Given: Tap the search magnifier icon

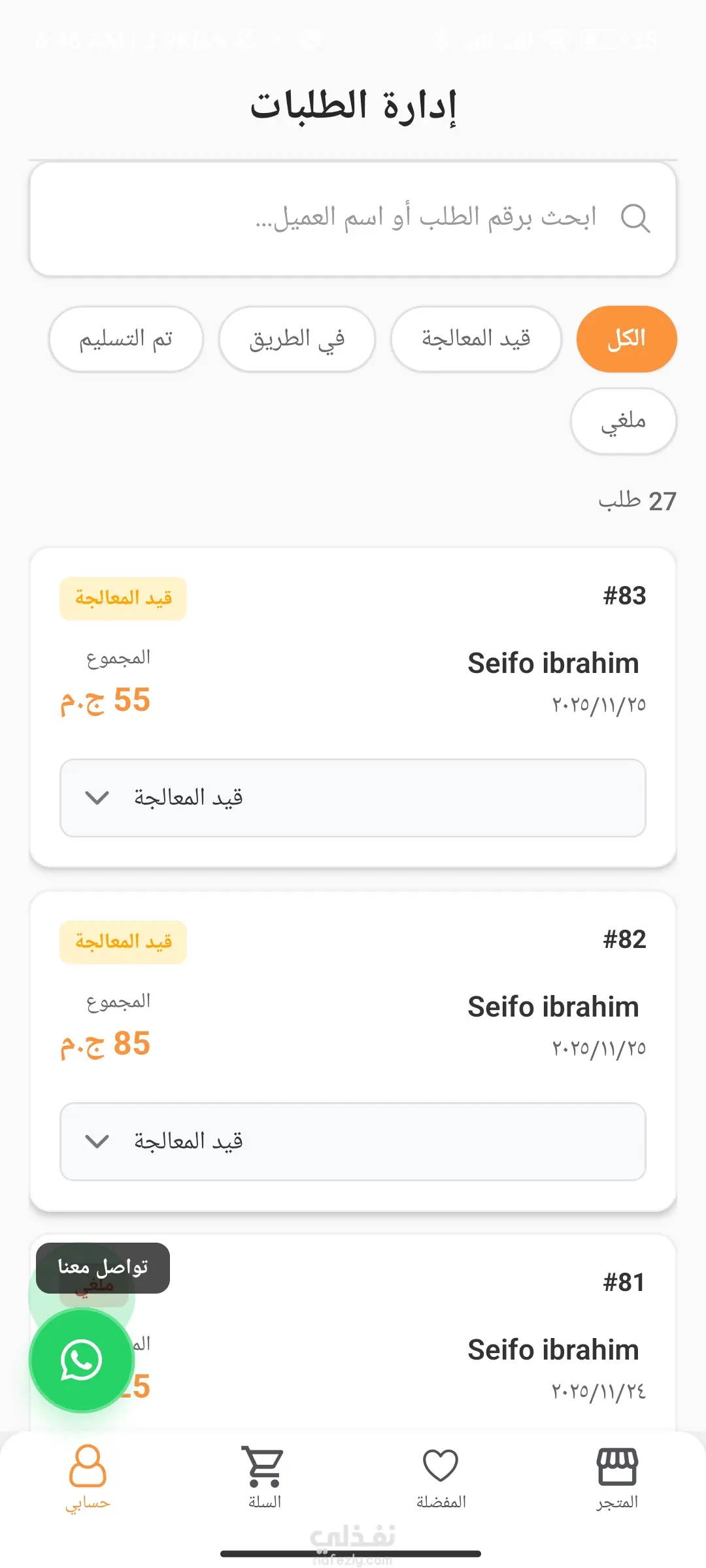Looking at the screenshot, I should [x=635, y=218].
